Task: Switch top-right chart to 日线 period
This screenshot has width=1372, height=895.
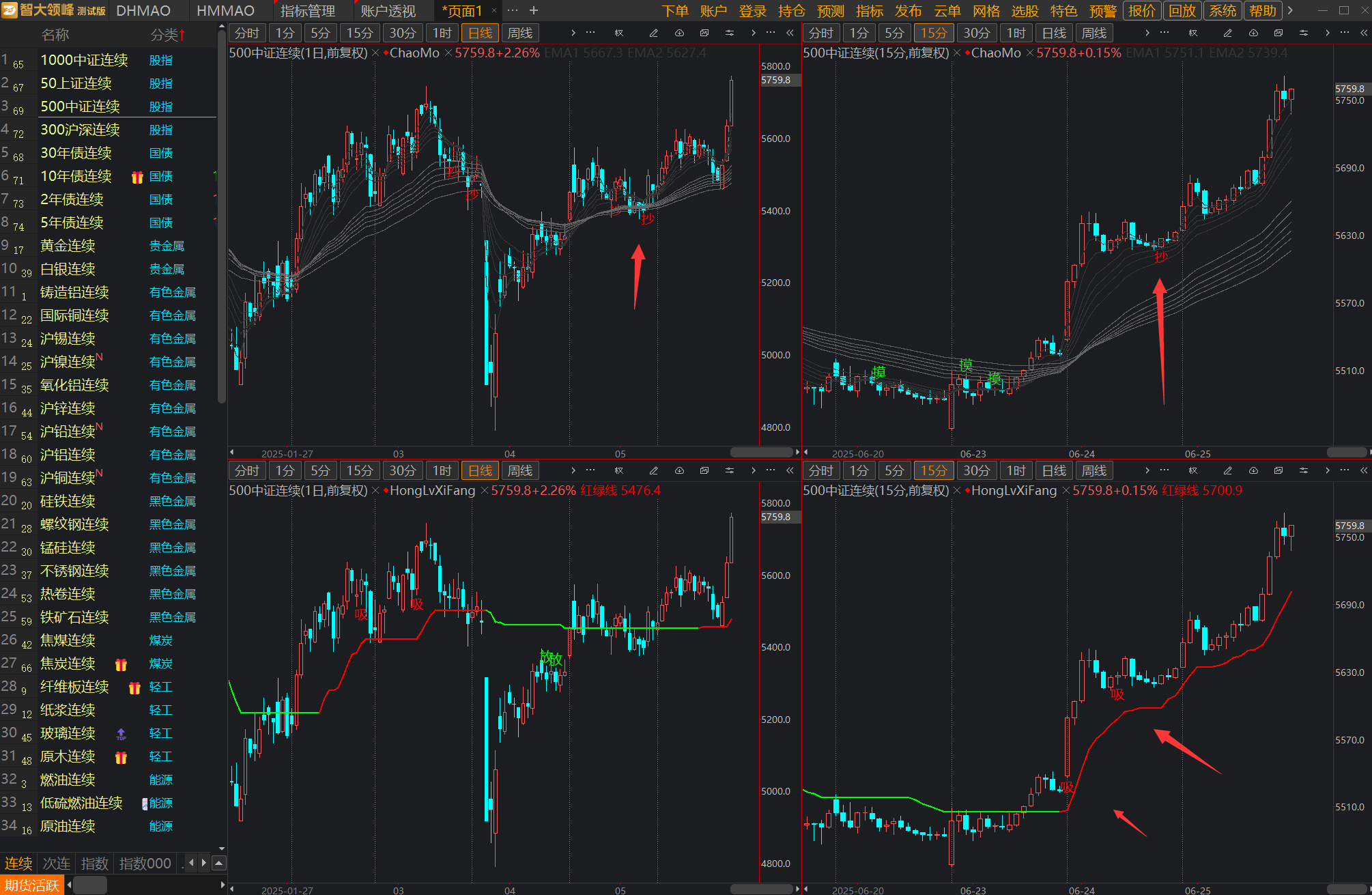Action: [1055, 33]
